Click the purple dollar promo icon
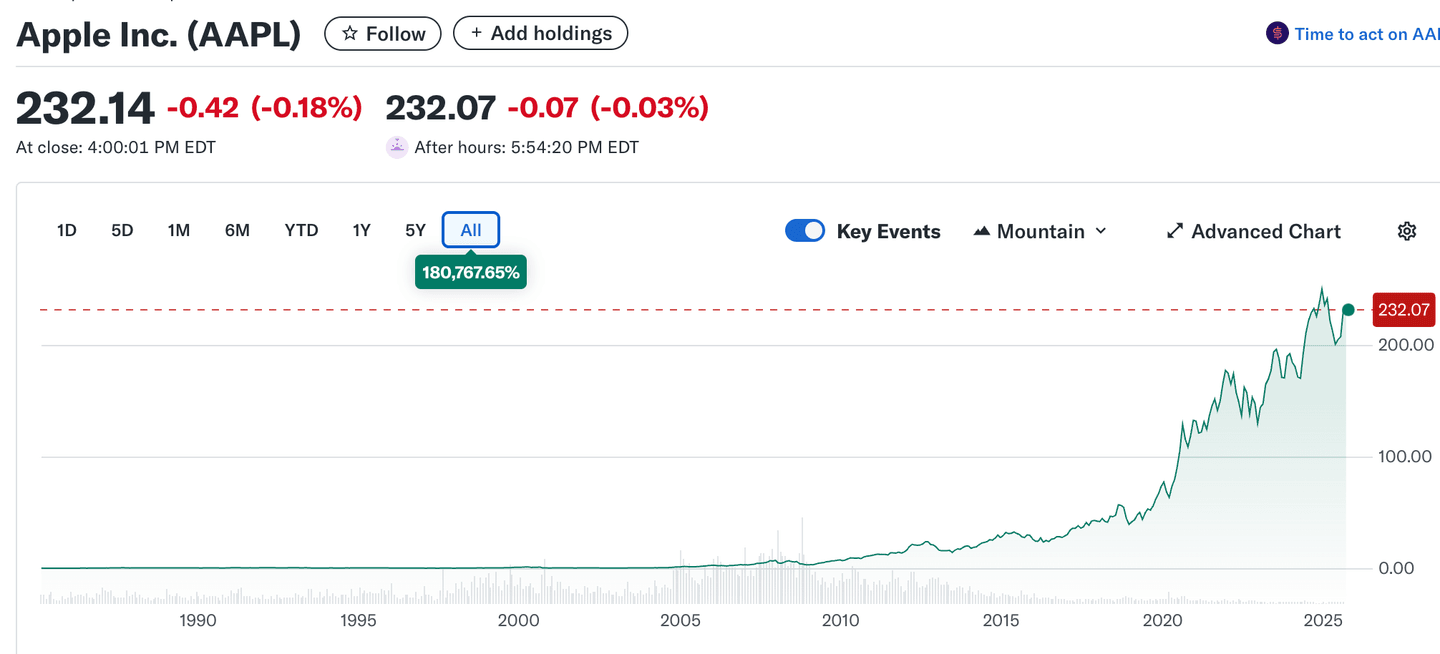 pos(1277,34)
